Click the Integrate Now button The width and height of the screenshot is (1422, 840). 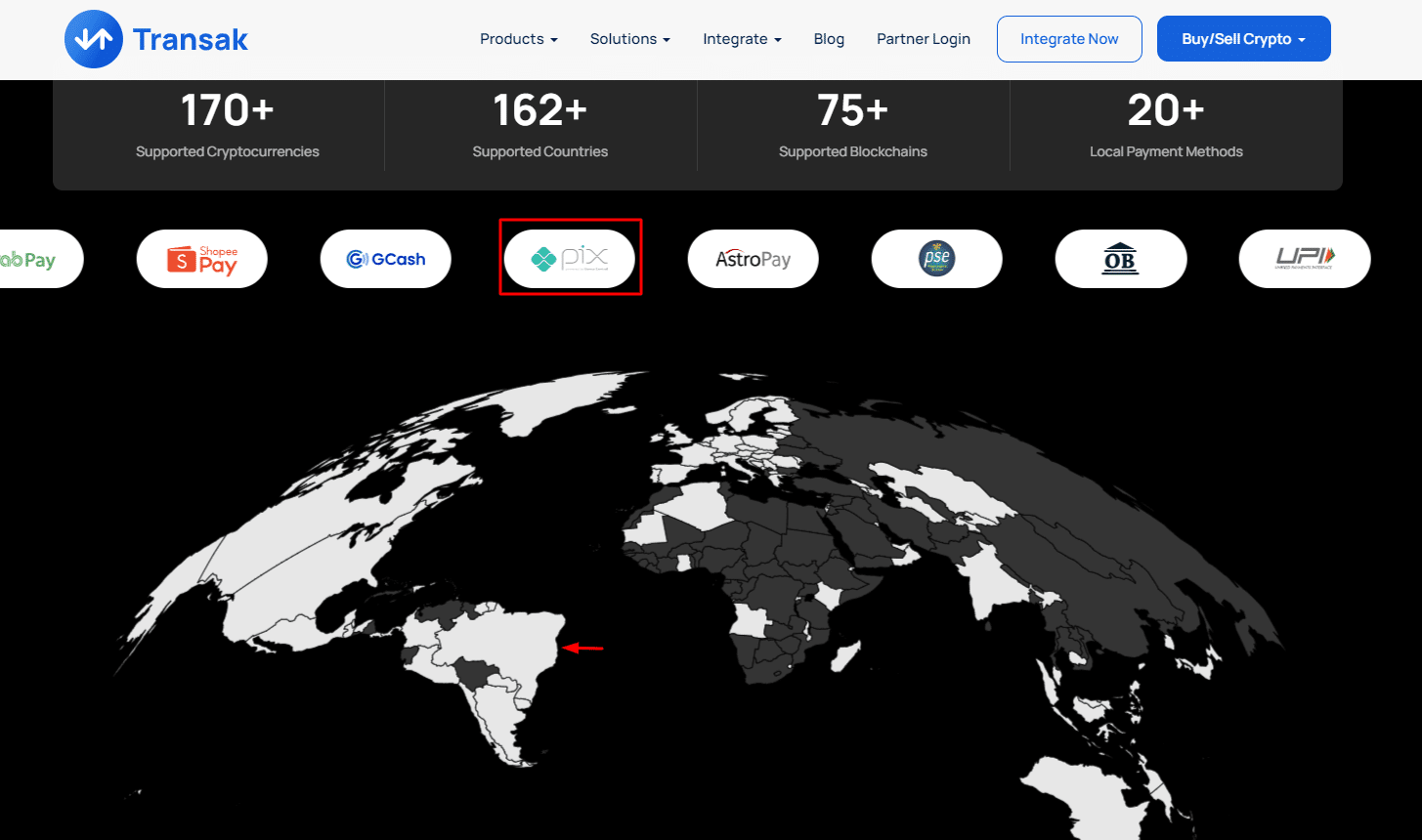point(1069,39)
